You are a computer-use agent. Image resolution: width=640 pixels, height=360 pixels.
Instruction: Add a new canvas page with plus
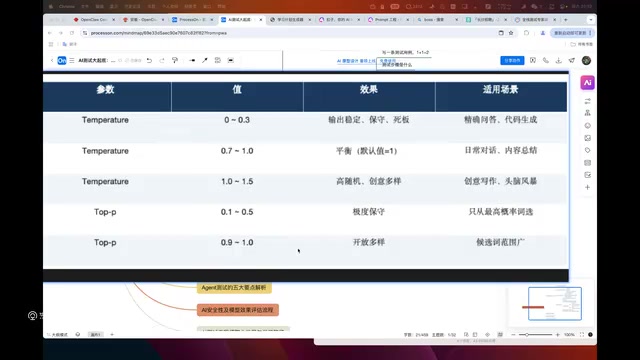[x=112, y=335]
